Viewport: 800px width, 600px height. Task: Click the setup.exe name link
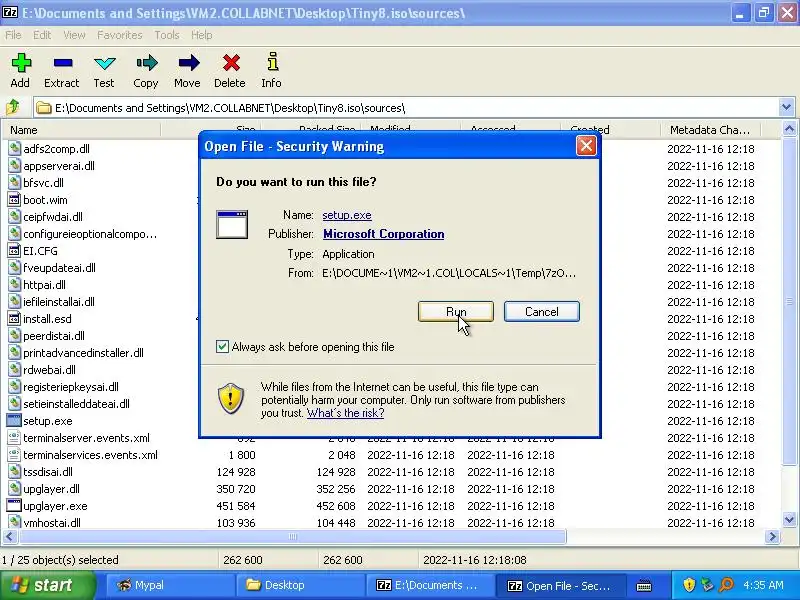coord(347,215)
